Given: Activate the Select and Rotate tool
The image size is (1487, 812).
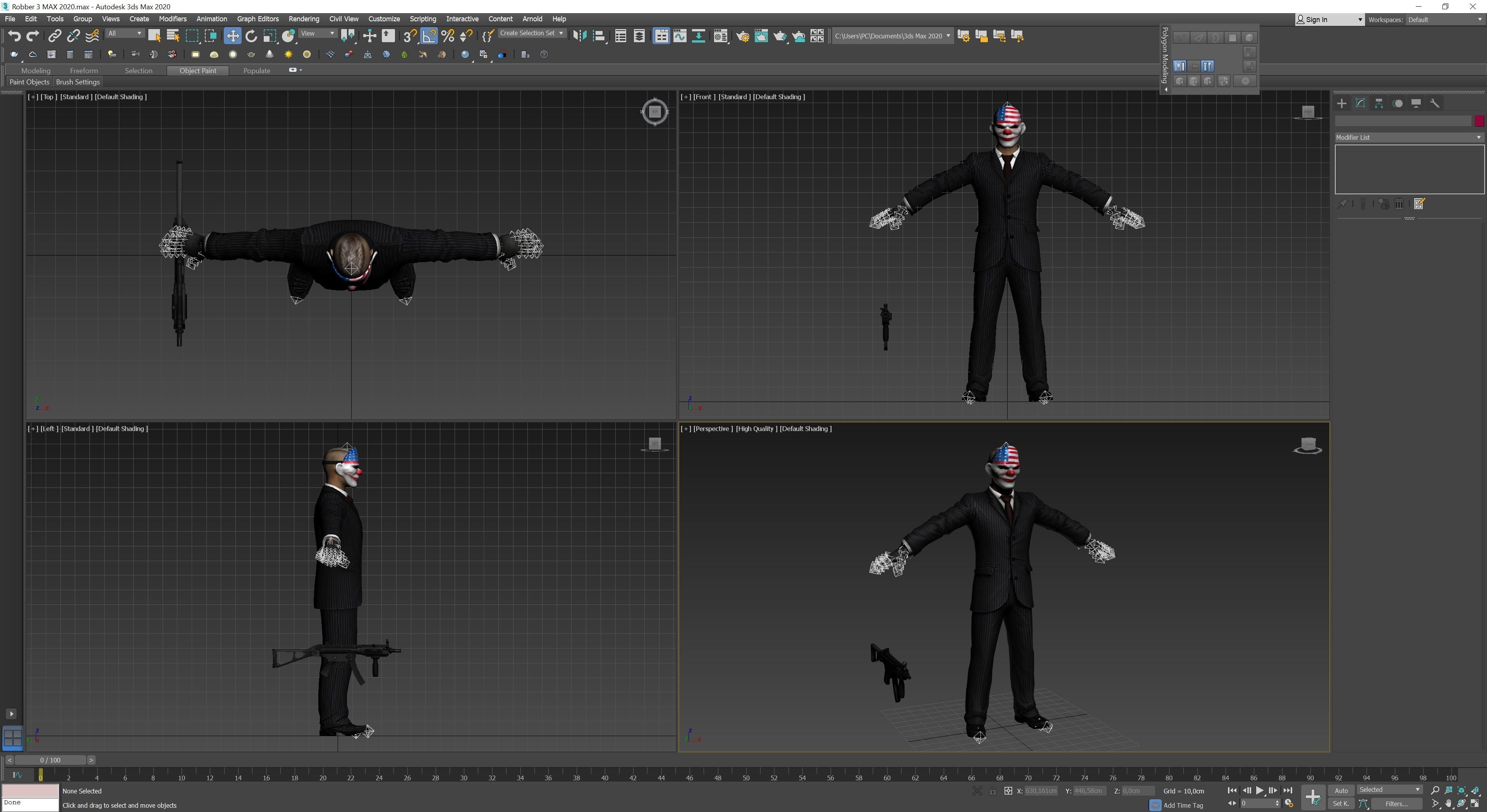Looking at the screenshot, I should pos(251,36).
